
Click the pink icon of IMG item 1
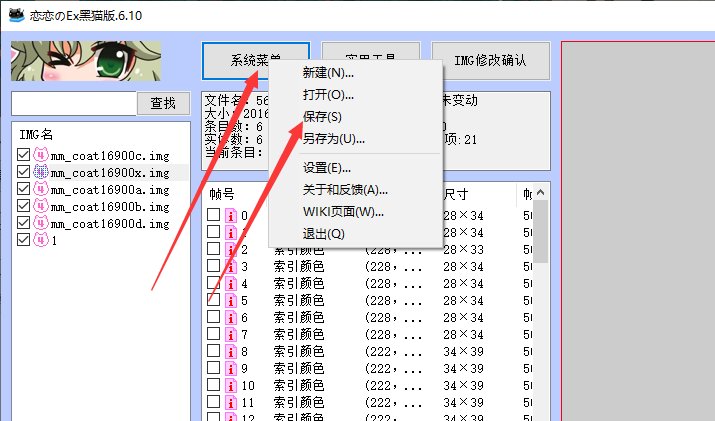coord(40,240)
